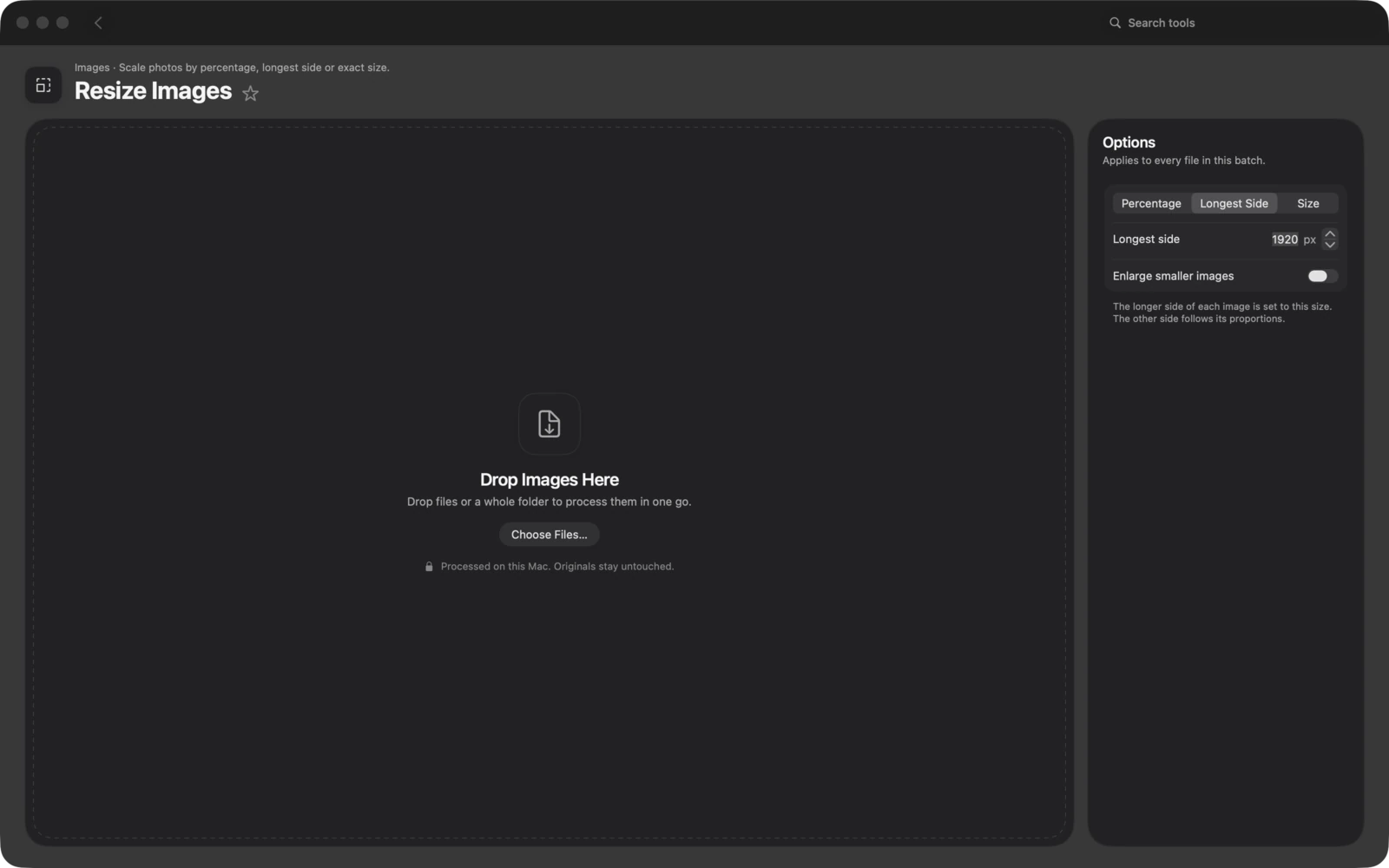Increase longest side with up stepper

point(1330,234)
